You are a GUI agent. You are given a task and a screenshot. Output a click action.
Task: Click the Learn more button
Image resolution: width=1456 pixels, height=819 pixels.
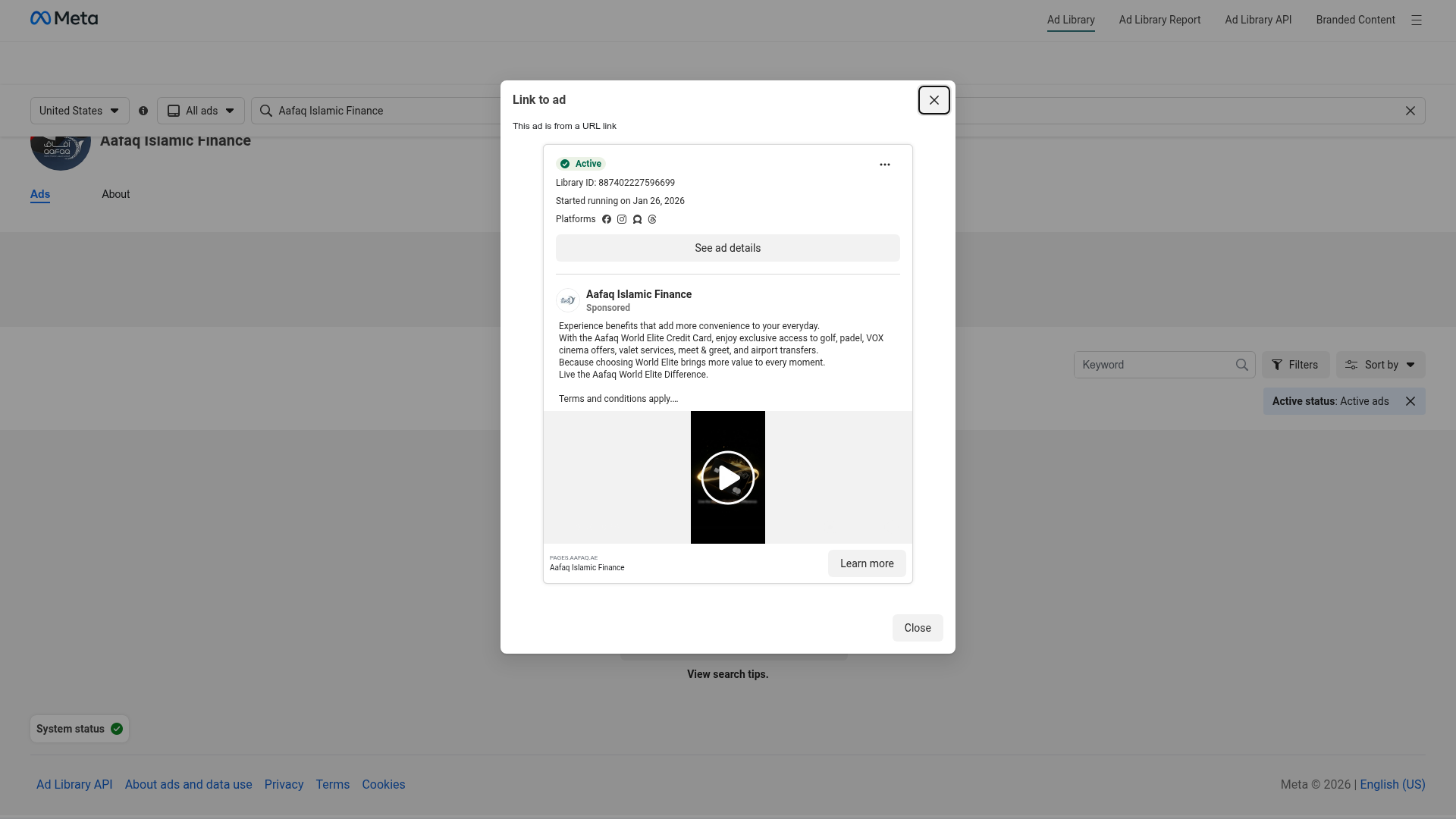point(867,563)
